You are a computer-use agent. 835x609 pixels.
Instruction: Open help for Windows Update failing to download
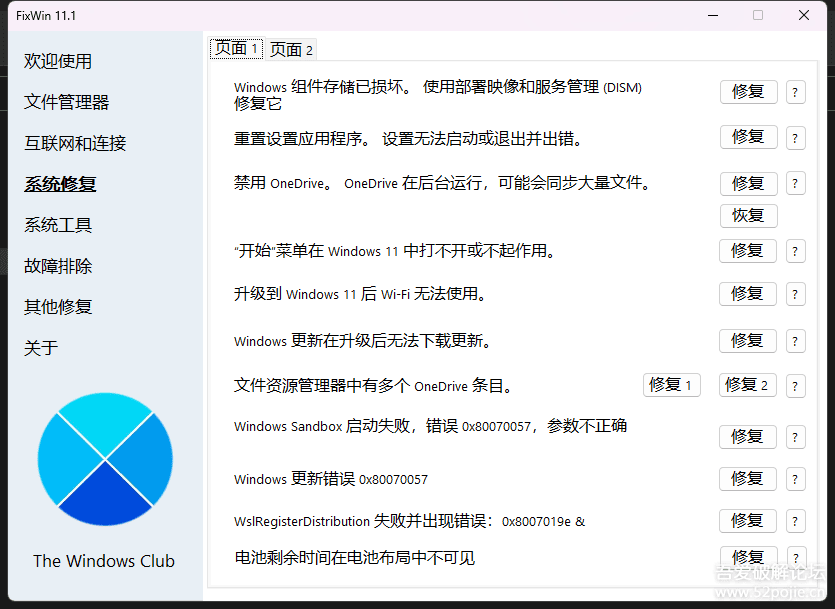pos(795,341)
